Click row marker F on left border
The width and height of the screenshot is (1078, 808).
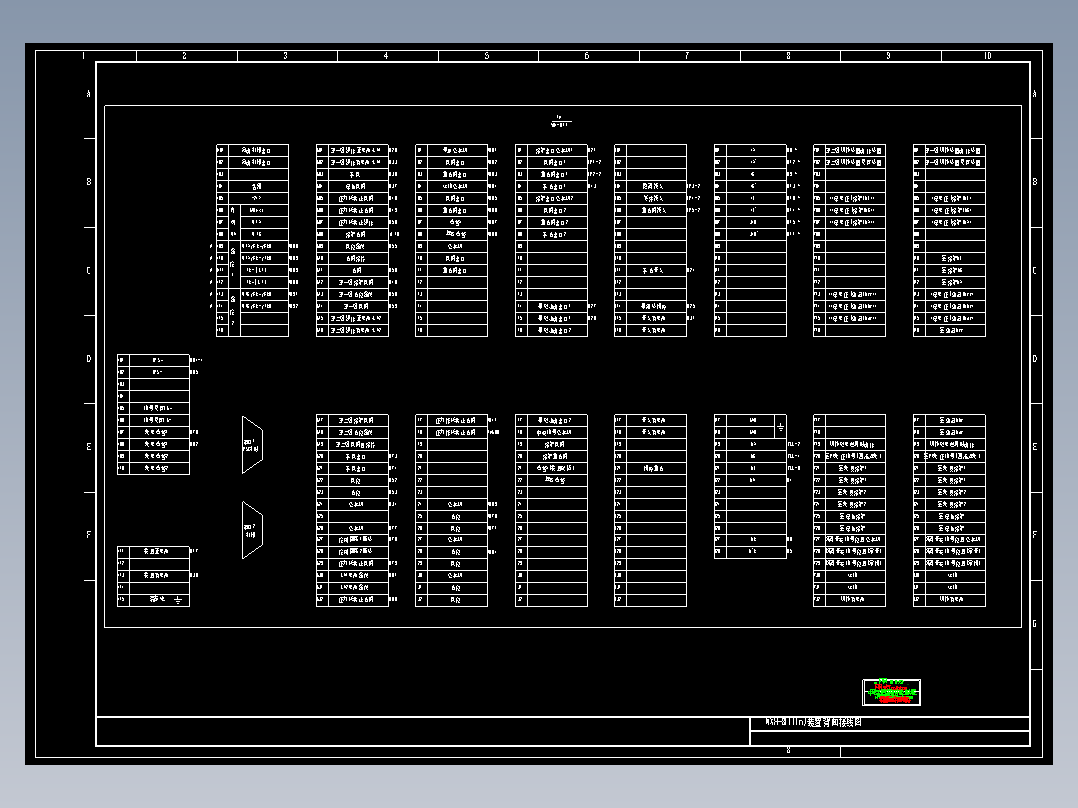pos(89,535)
